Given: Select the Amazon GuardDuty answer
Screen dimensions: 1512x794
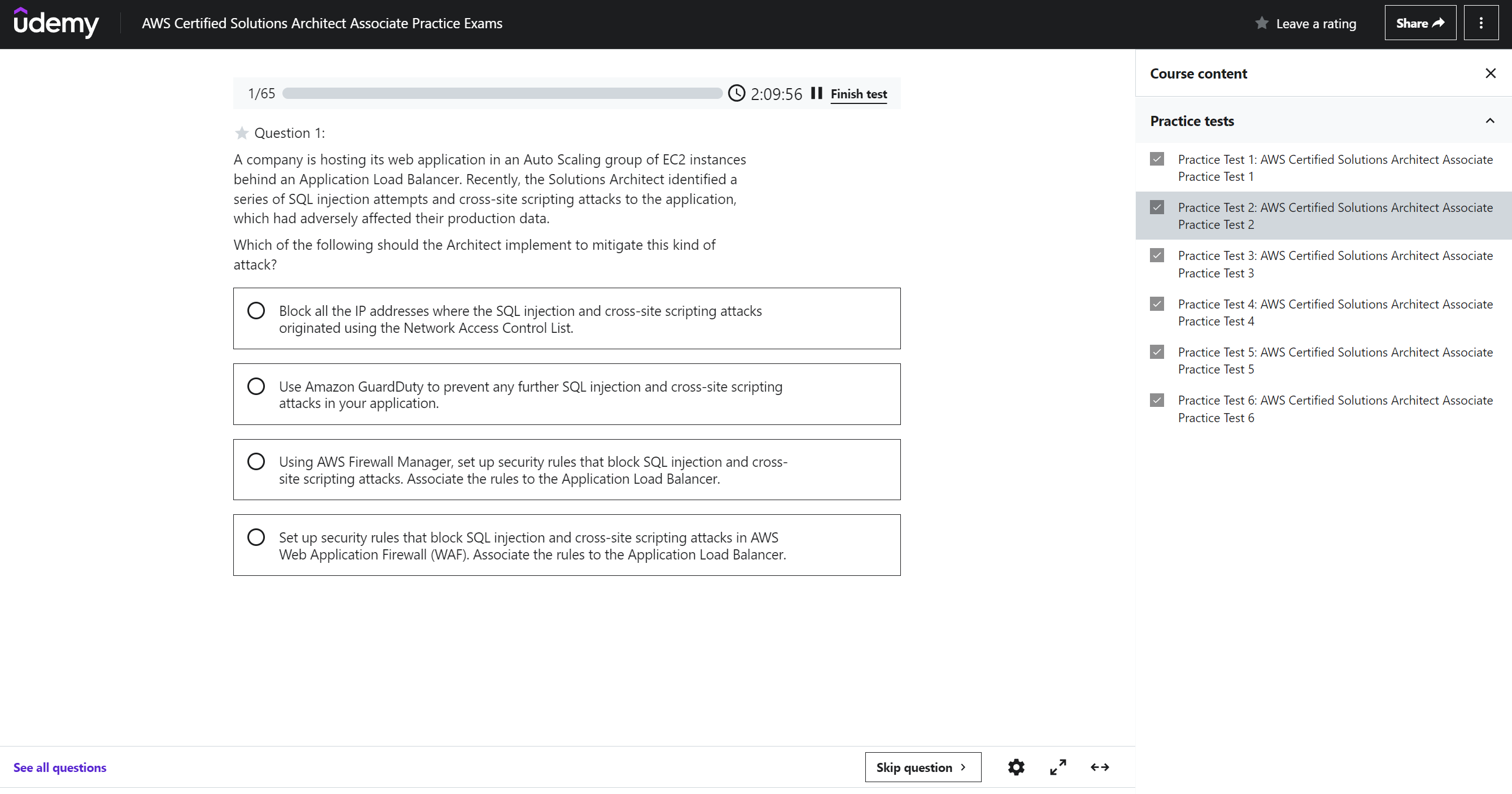Looking at the screenshot, I should click(567, 394).
